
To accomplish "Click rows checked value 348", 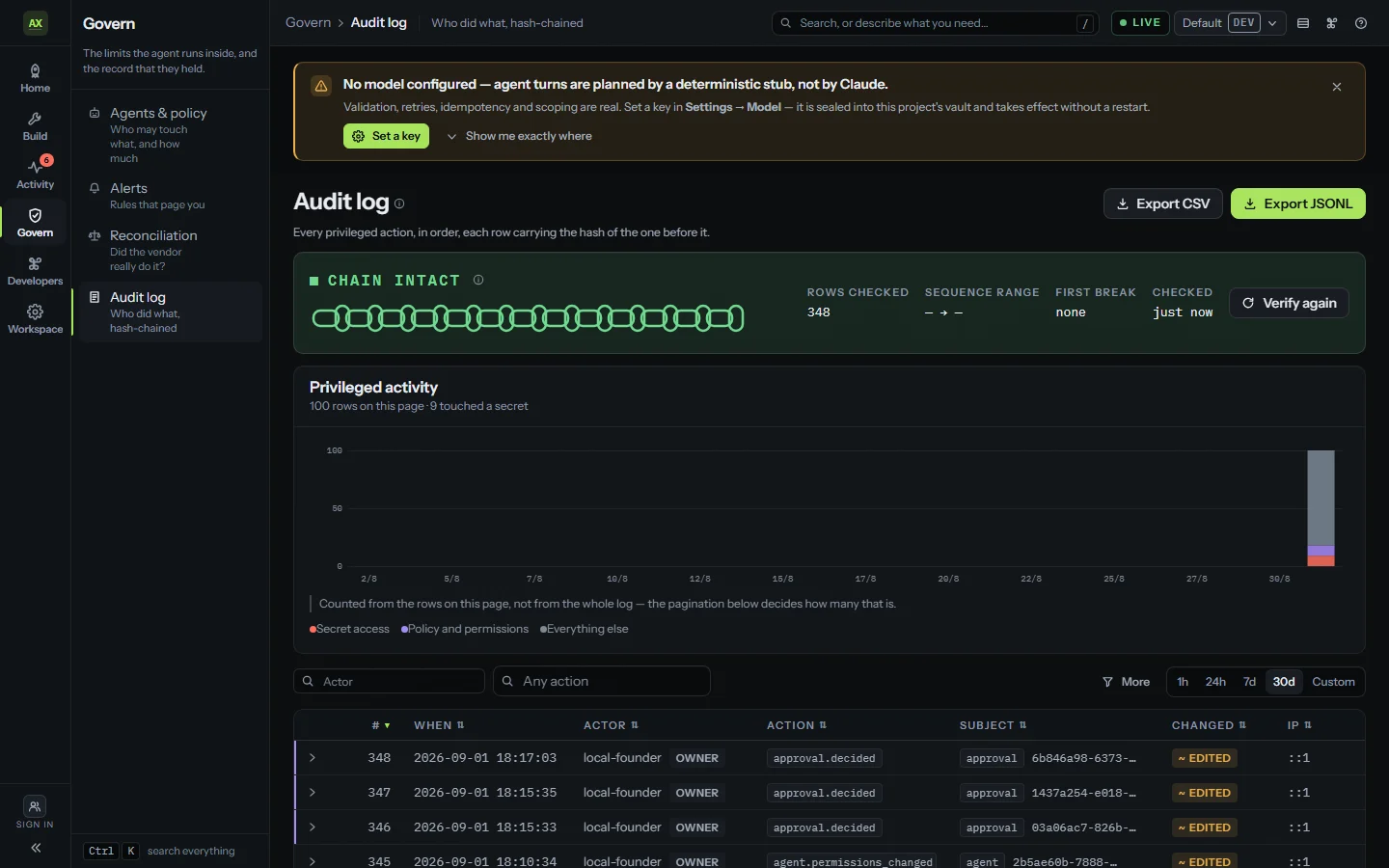I will (819, 312).
